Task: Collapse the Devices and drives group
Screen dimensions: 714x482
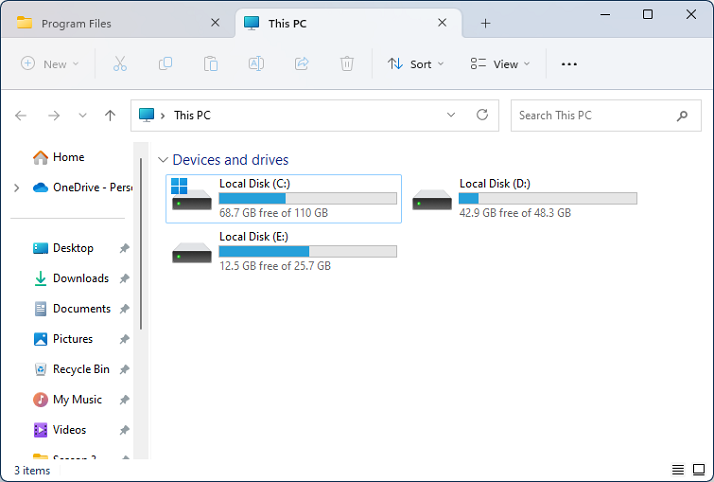Action: (163, 160)
